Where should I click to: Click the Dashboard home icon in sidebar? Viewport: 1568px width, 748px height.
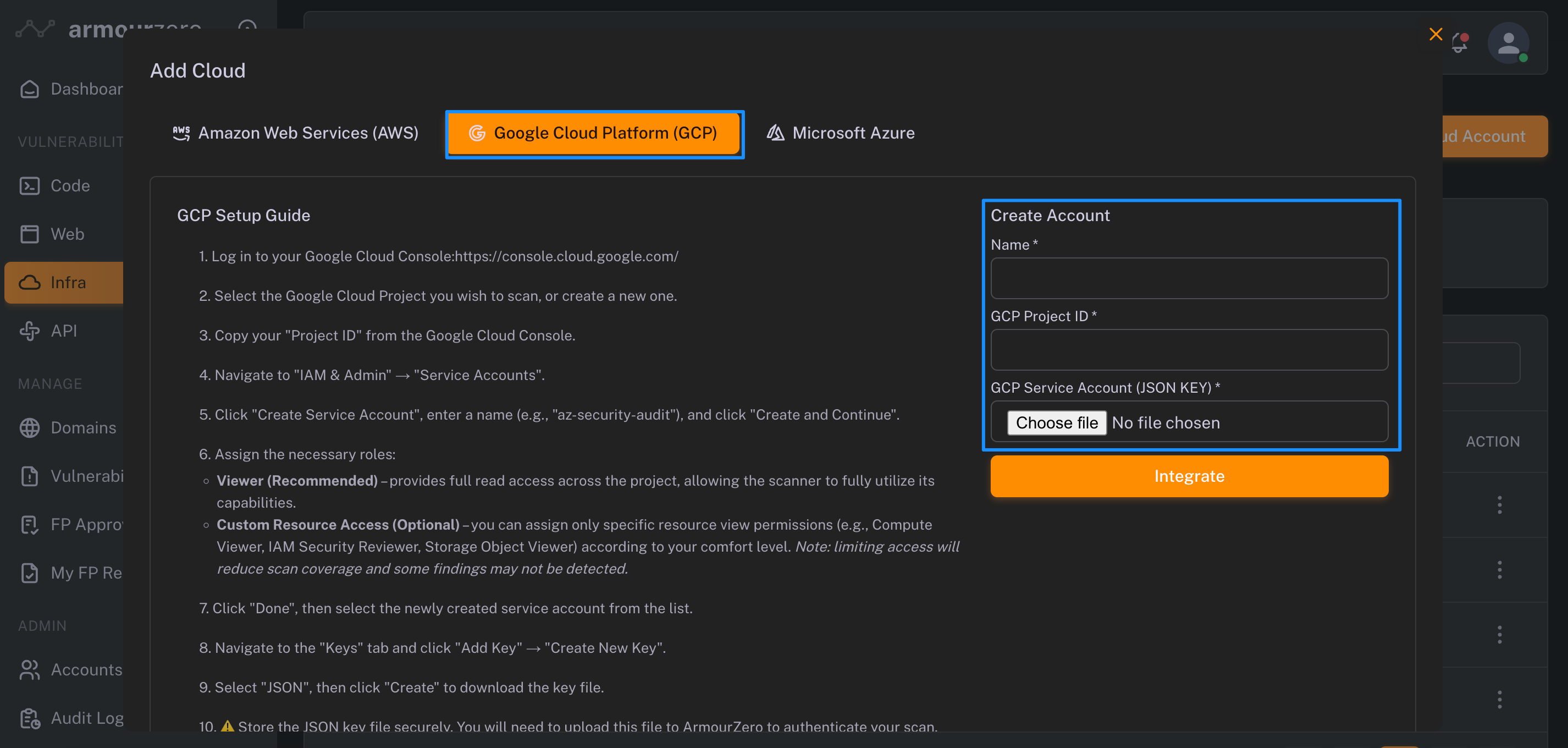[29, 89]
